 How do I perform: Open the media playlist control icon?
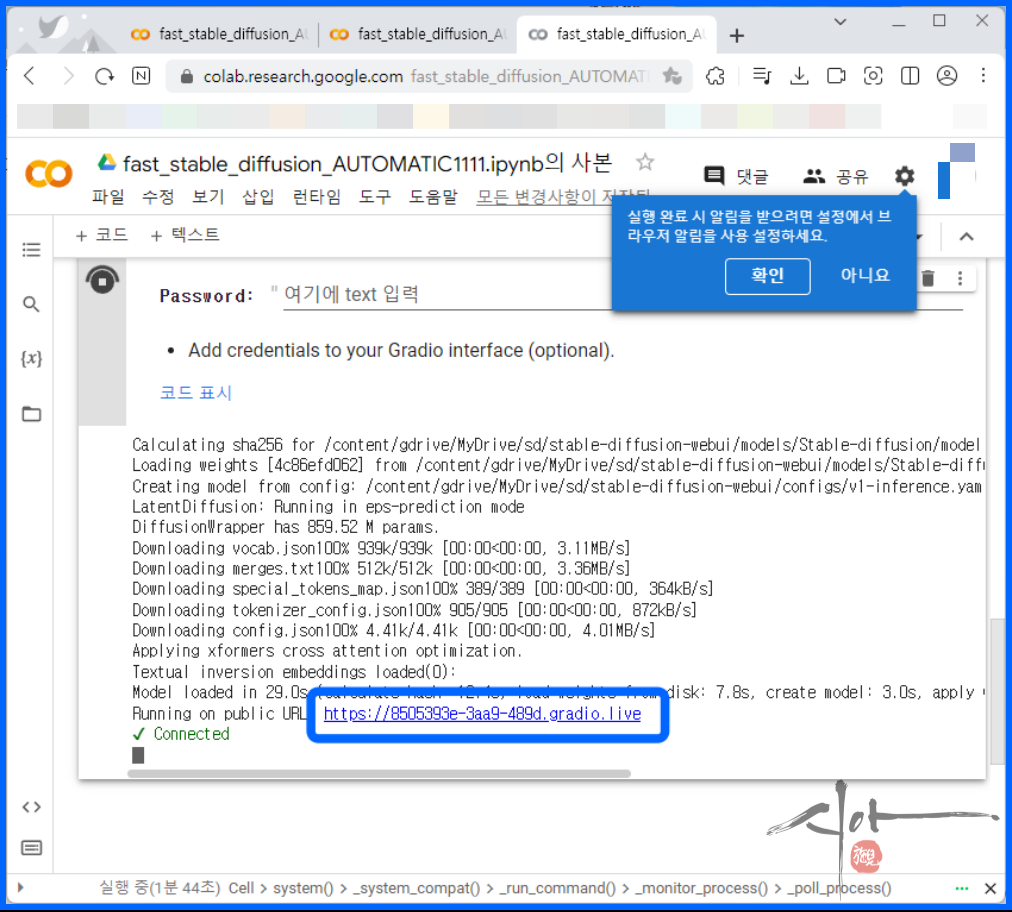tap(762, 76)
